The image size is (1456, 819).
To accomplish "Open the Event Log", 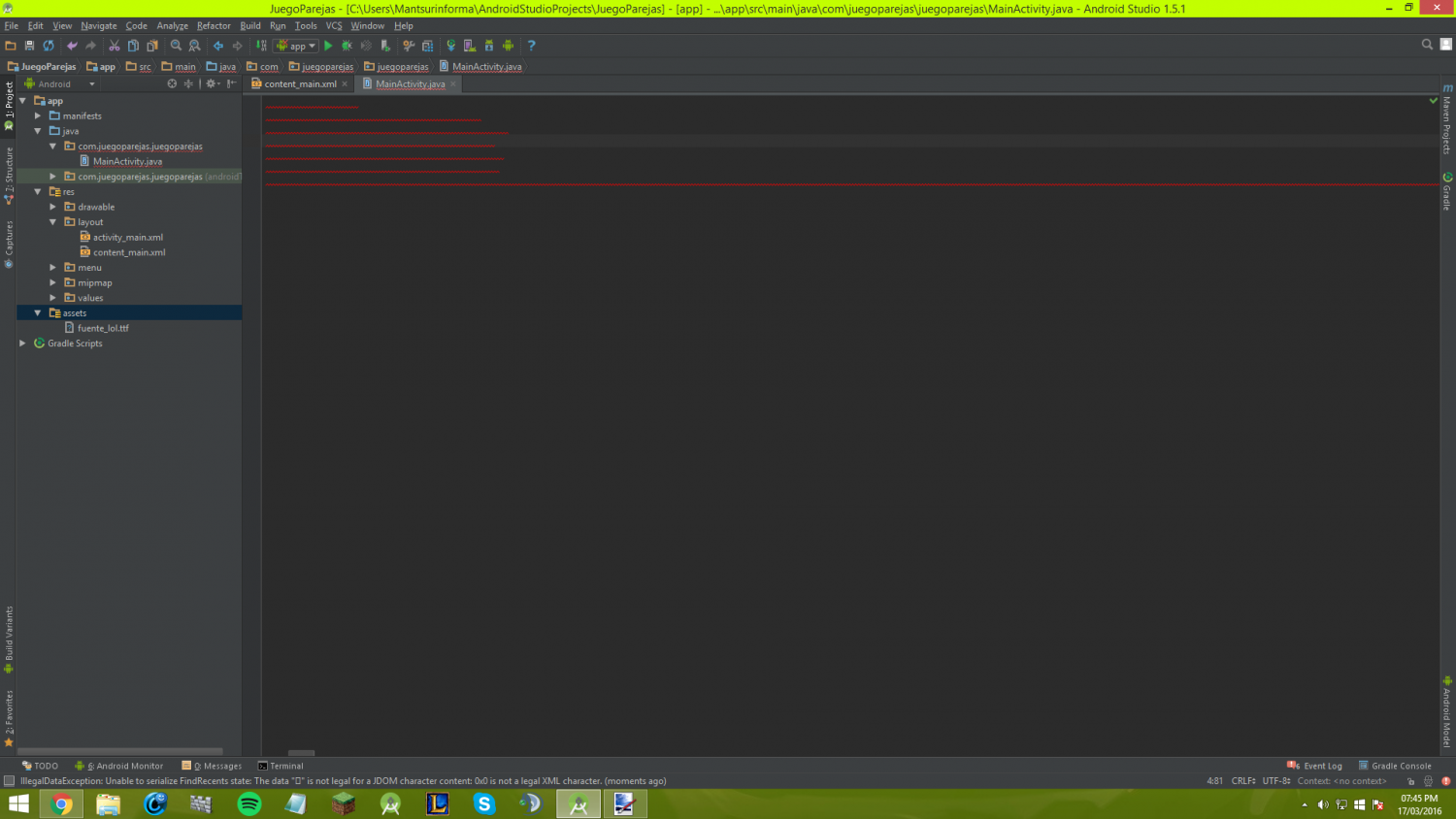I will (x=1314, y=766).
